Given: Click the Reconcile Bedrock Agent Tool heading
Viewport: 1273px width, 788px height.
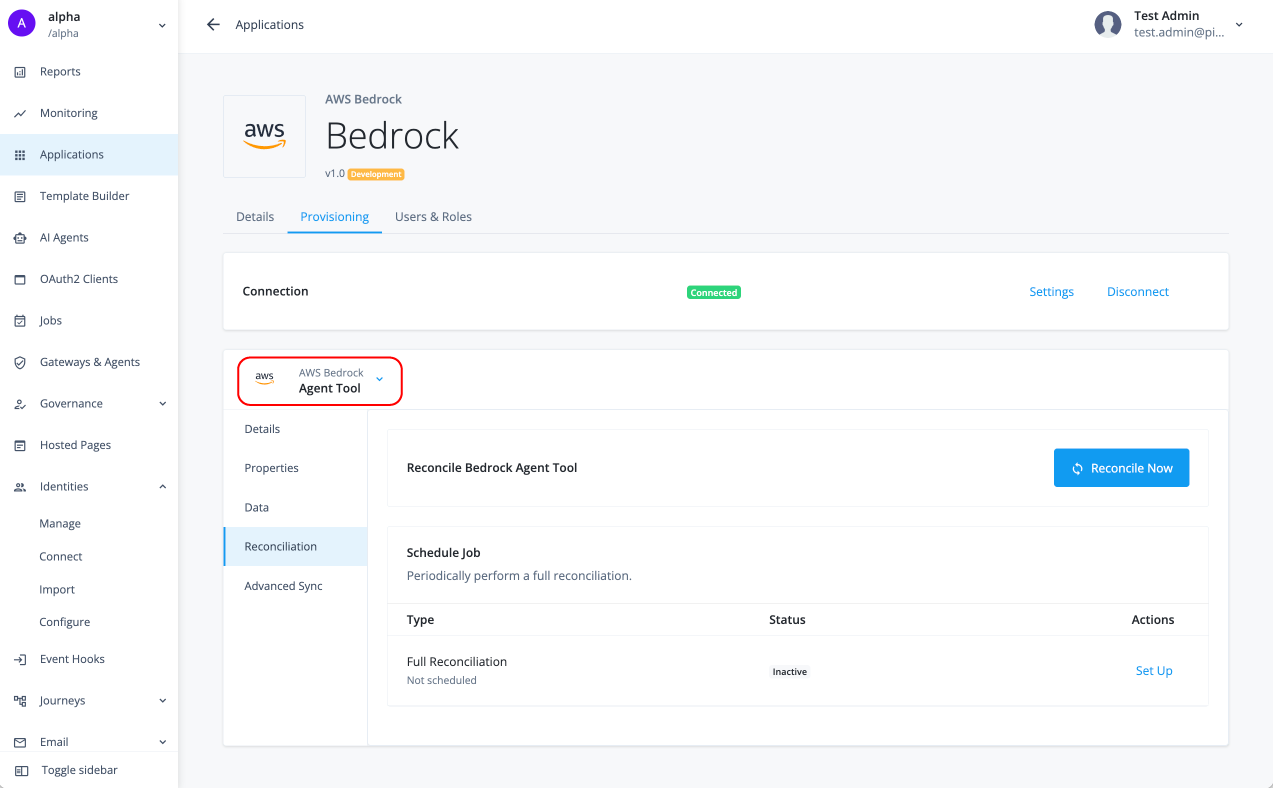Looking at the screenshot, I should coord(492,468).
